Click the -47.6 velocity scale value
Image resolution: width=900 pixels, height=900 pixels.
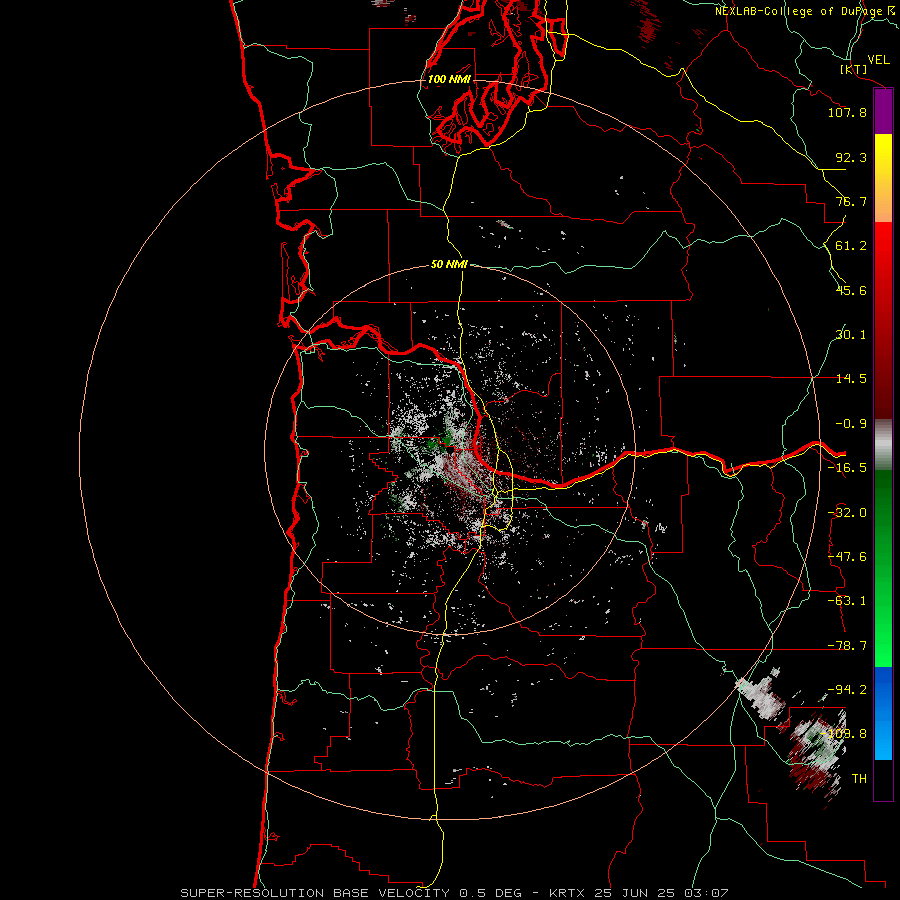point(847,557)
